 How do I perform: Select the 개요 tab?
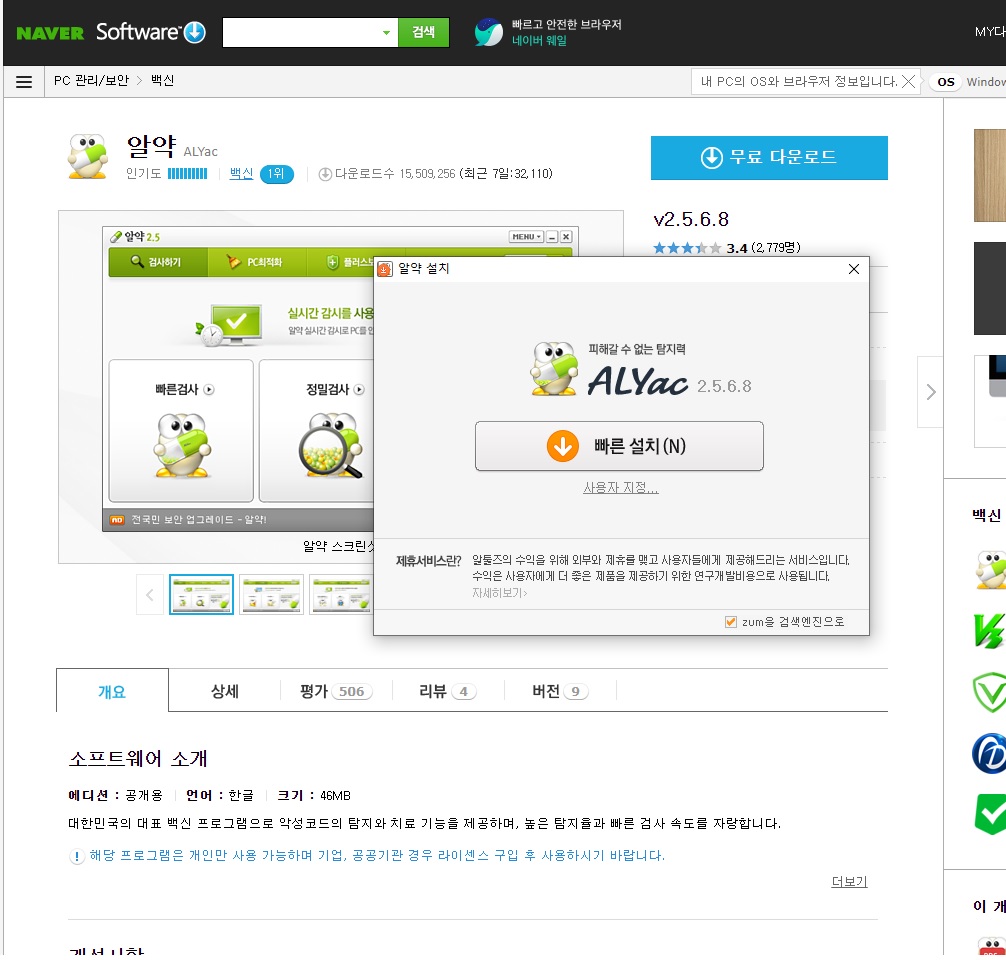(x=112, y=691)
